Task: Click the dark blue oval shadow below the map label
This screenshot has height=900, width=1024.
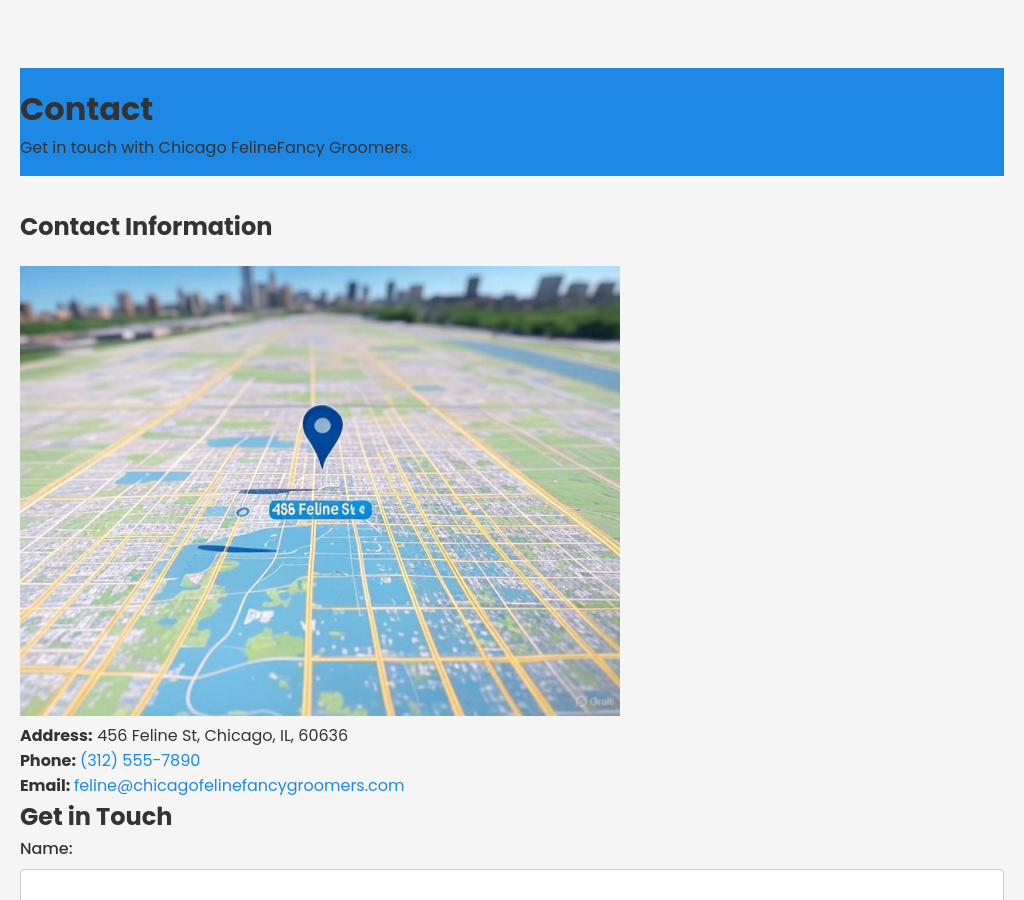Action: (237, 548)
